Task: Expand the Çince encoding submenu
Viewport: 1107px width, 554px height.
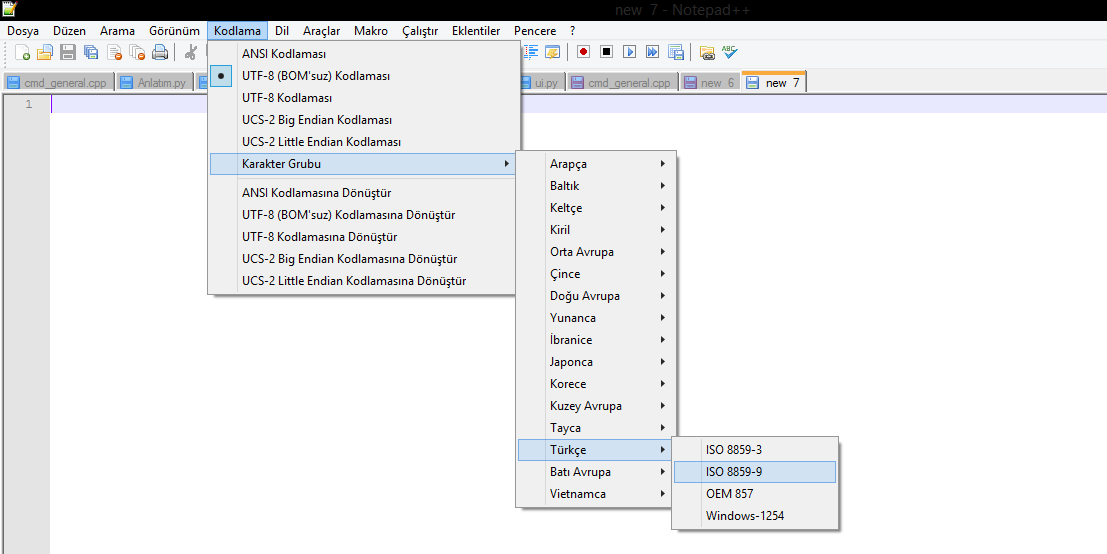Action: (596, 274)
